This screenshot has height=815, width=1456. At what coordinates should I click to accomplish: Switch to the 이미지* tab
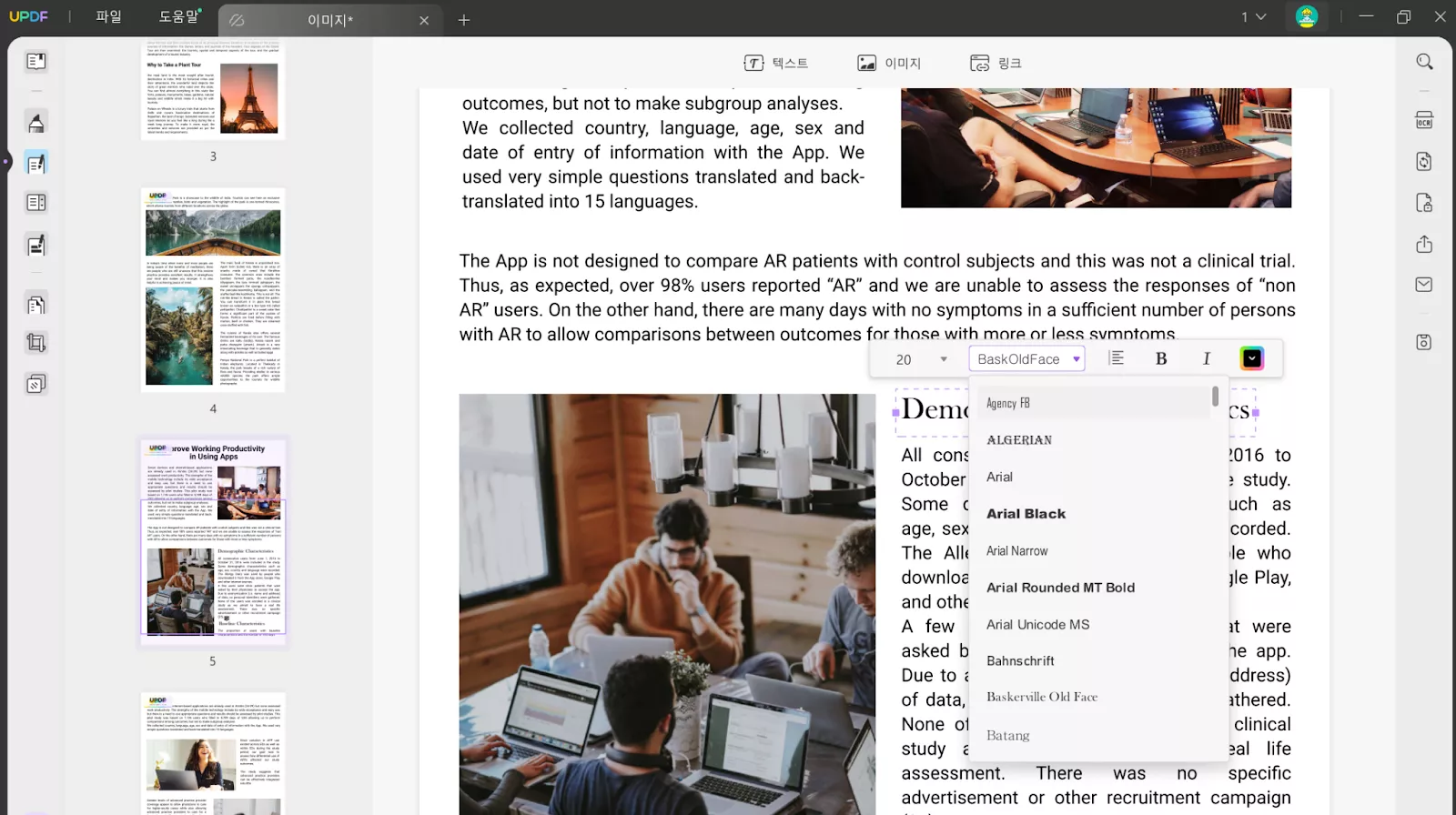click(329, 20)
